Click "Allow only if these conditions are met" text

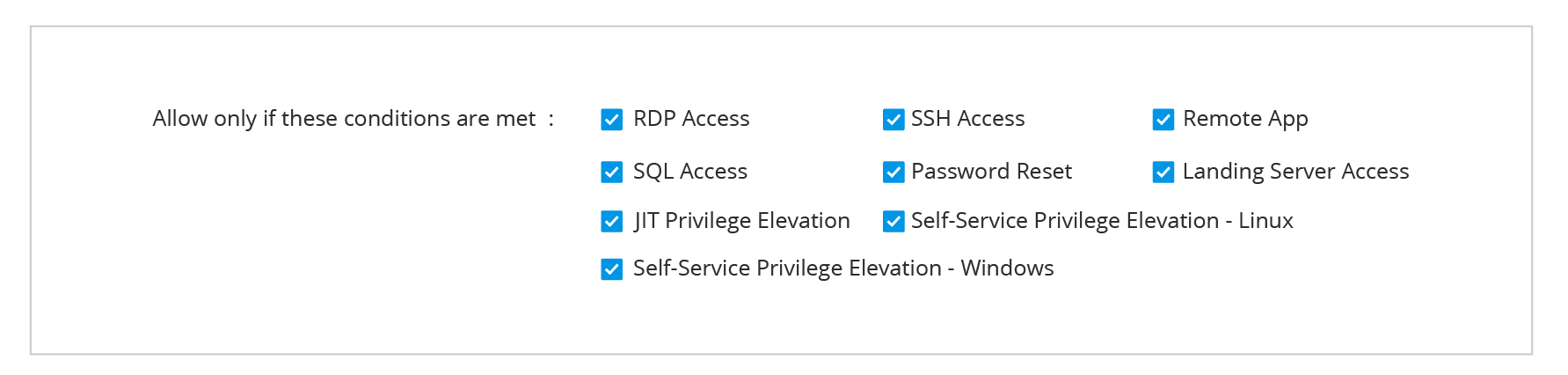coord(344,119)
